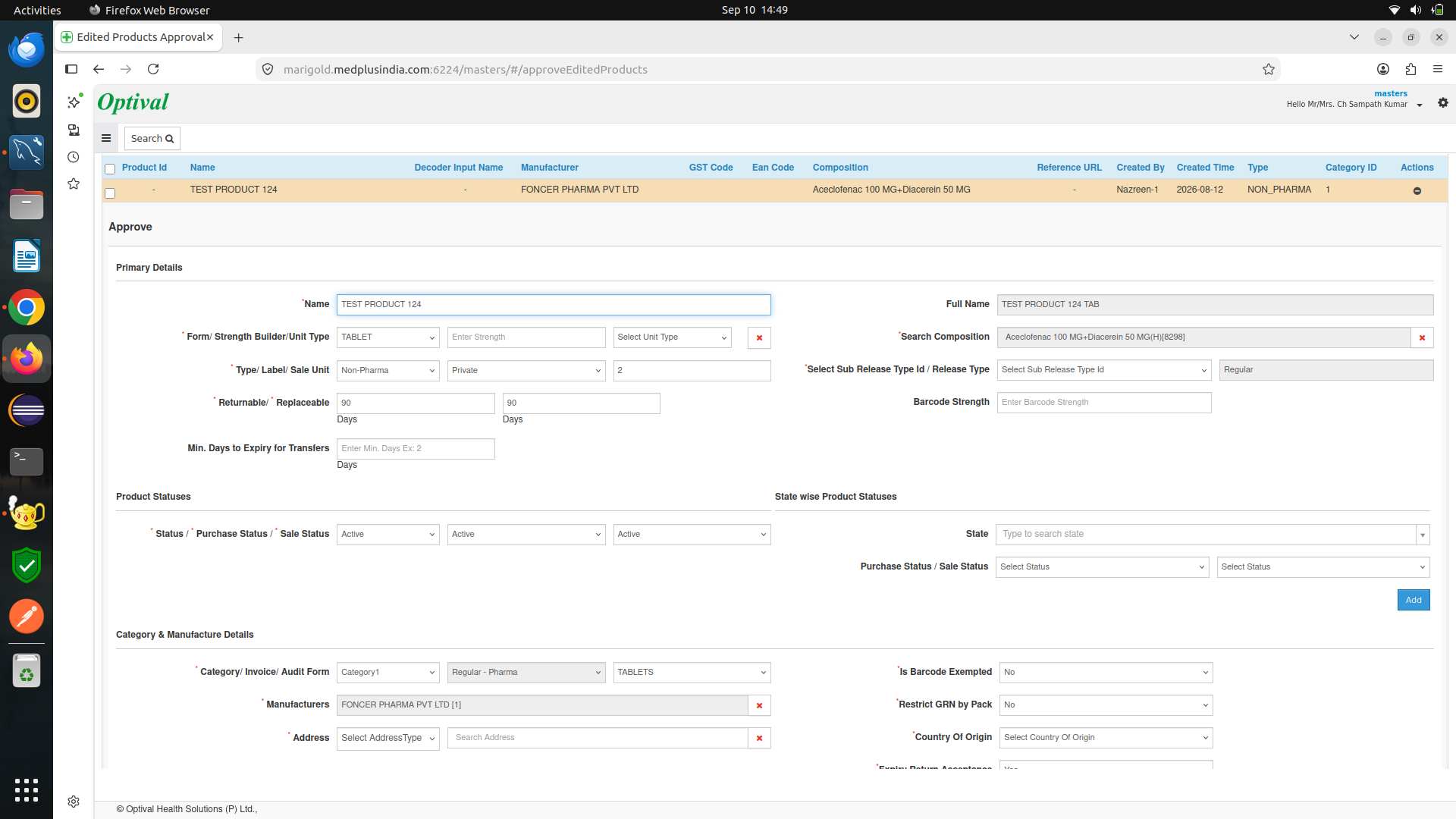Open the hamburger menu beside Search
This screenshot has height=819, width=1456.
pyautogui.click(x=106, y=139)
